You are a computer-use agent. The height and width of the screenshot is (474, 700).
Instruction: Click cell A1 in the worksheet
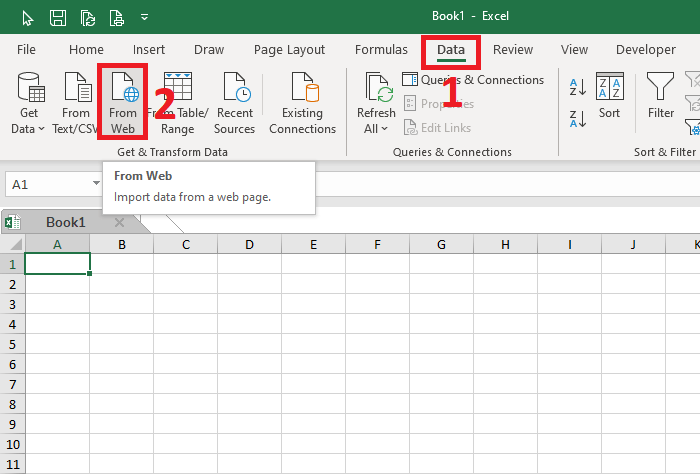(57, 264)
